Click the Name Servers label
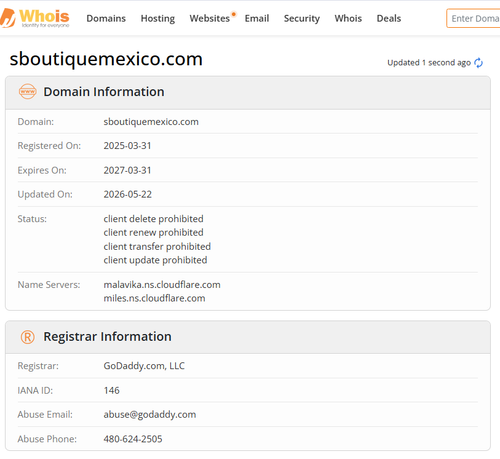 (49, 285)
